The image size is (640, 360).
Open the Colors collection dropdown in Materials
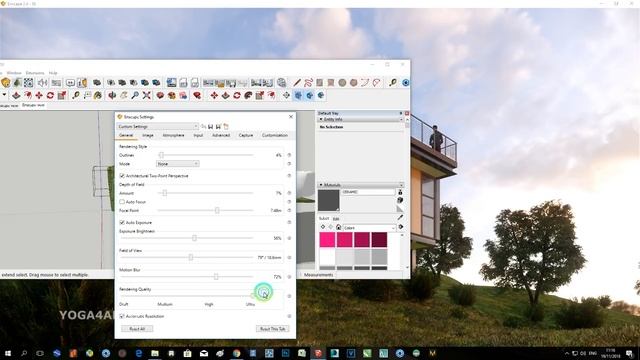pyautogui.click(x=369, y=228)
